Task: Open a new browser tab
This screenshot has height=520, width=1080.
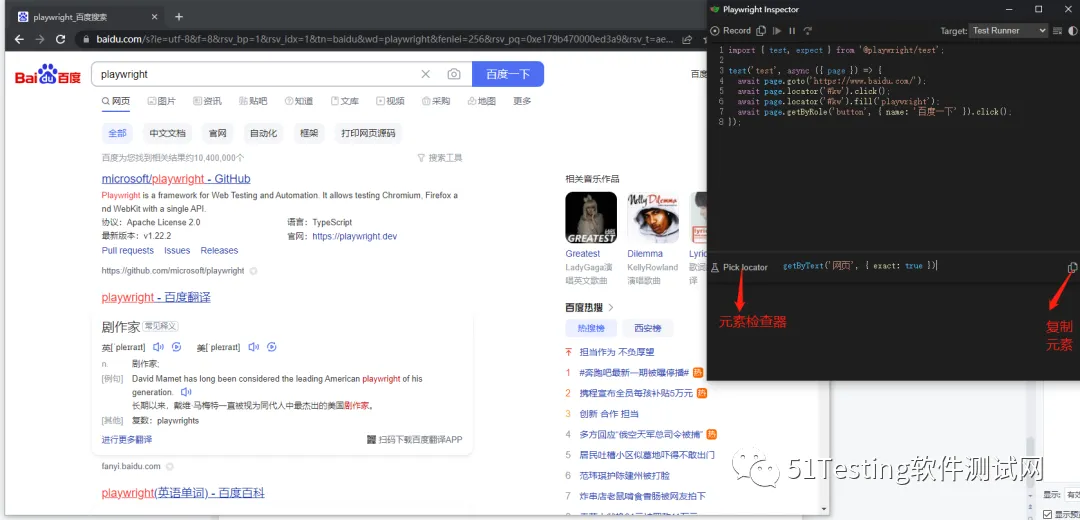Action: tap(179, 17)
